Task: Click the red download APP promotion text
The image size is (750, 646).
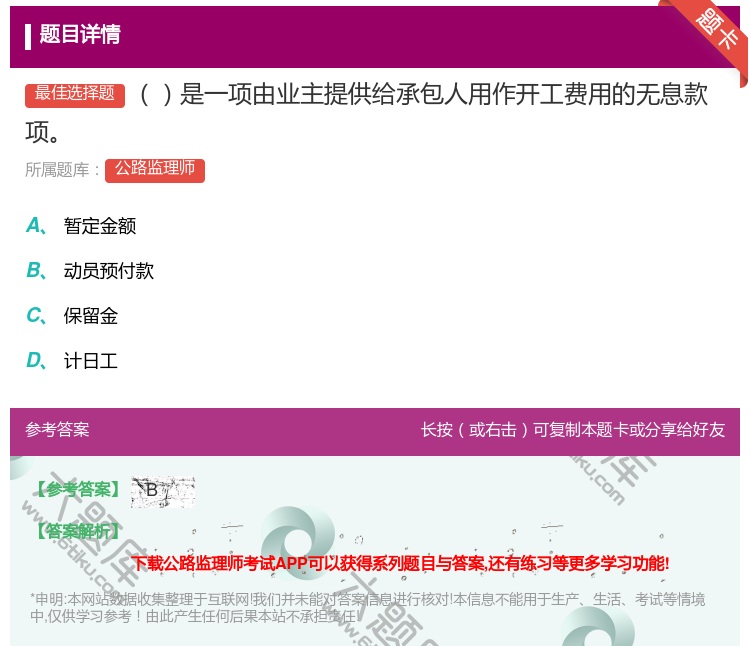Action: tap(400, 563)
